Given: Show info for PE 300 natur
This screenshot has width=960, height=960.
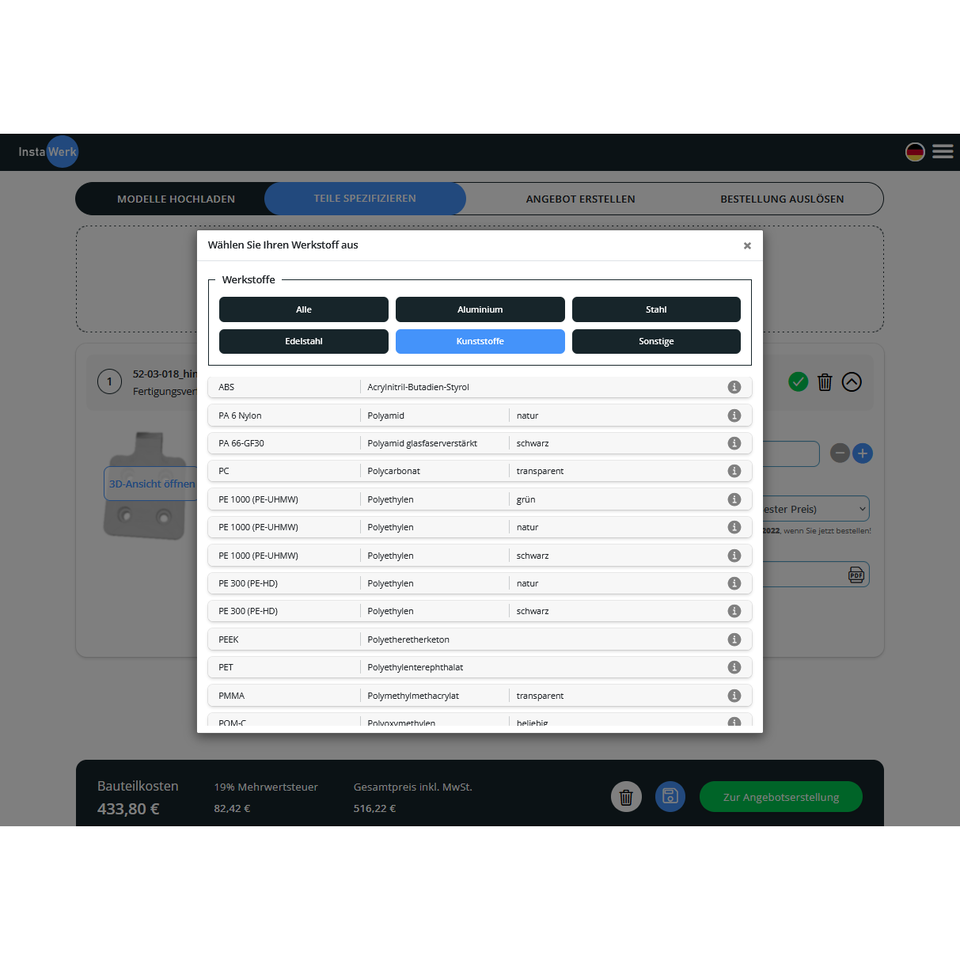Looking at the screenshot, I should (734, 583).
